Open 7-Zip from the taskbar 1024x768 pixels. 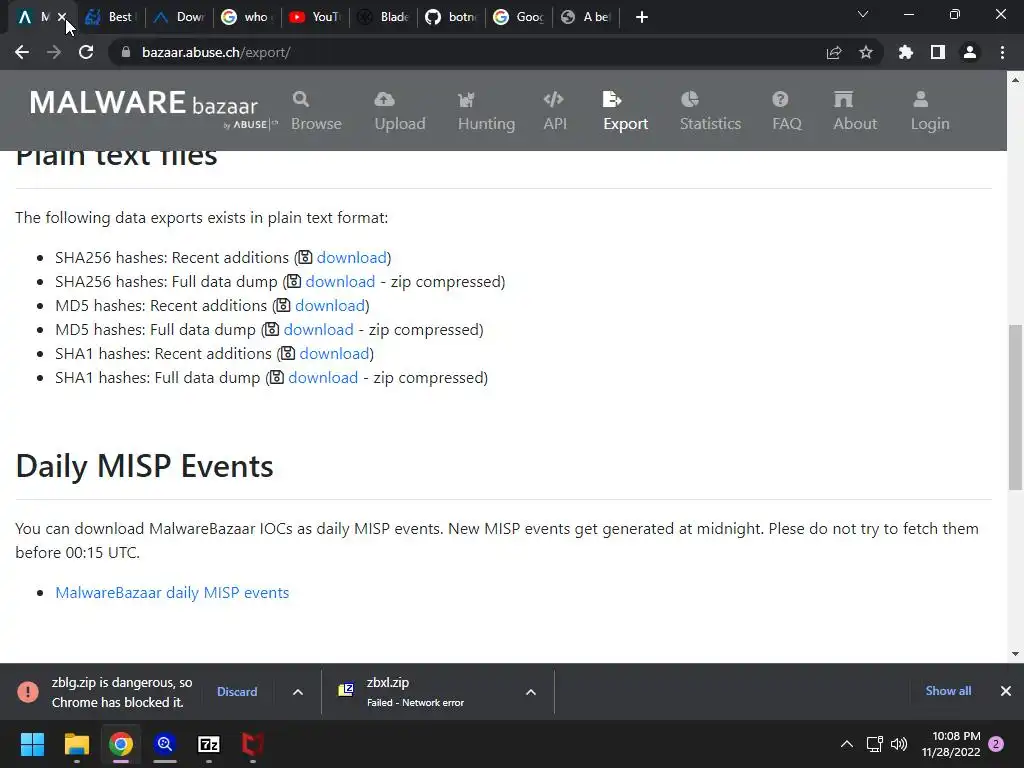coord(209,744)
